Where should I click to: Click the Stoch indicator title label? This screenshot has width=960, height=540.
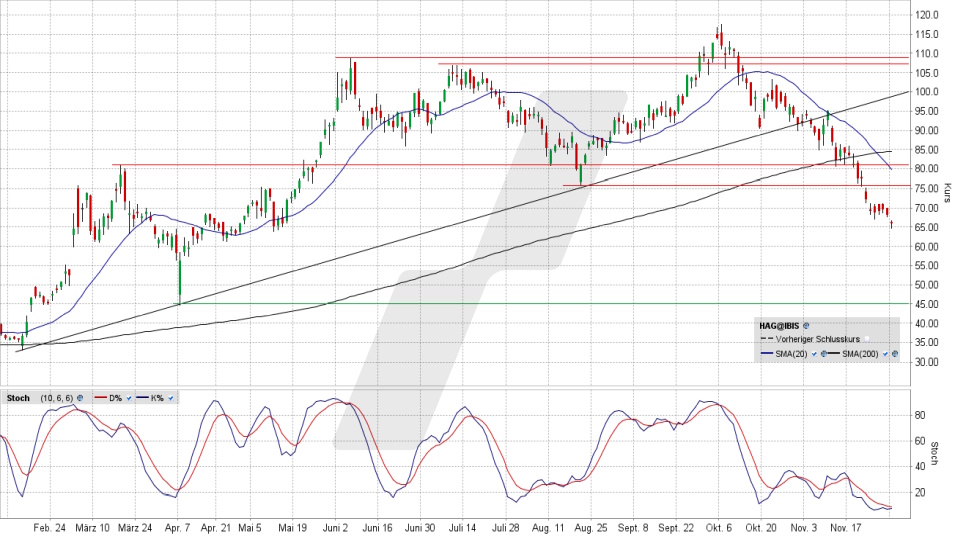tap(16, 398)
